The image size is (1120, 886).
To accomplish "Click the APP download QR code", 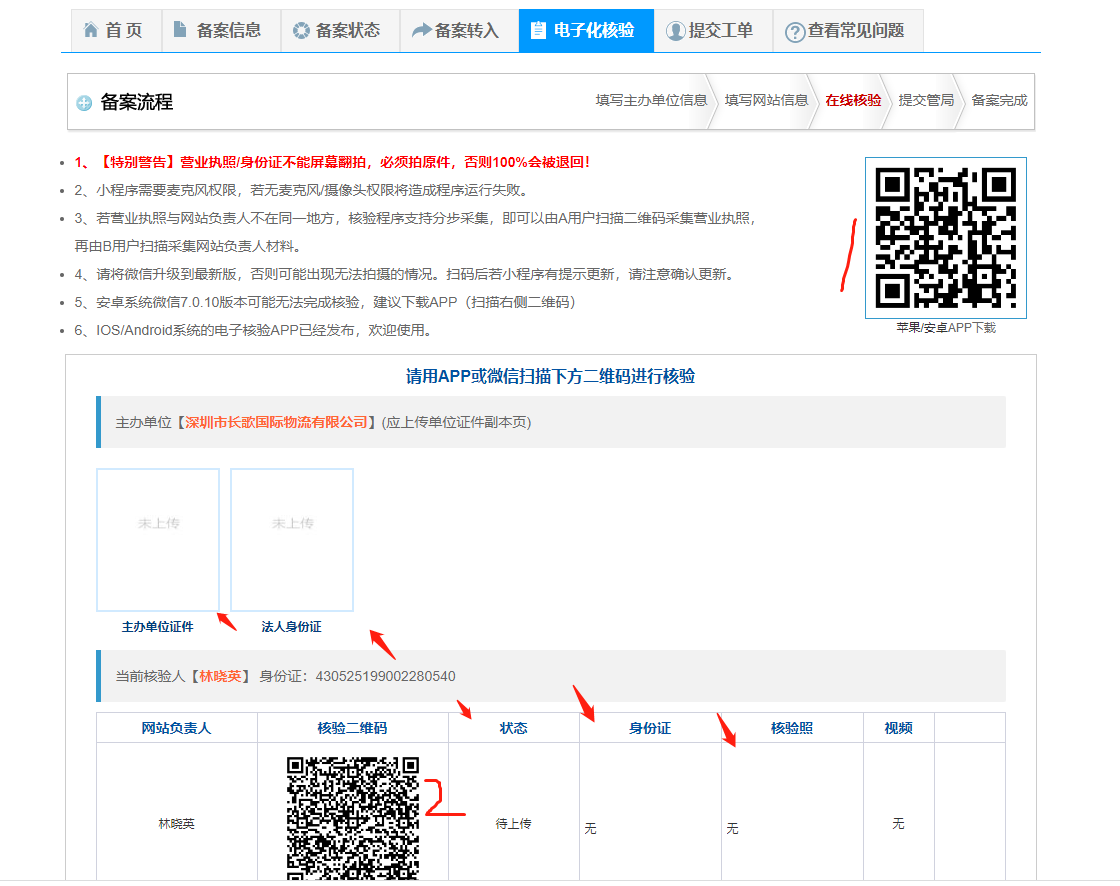I will pyautogui.click(x=945, y=238).
